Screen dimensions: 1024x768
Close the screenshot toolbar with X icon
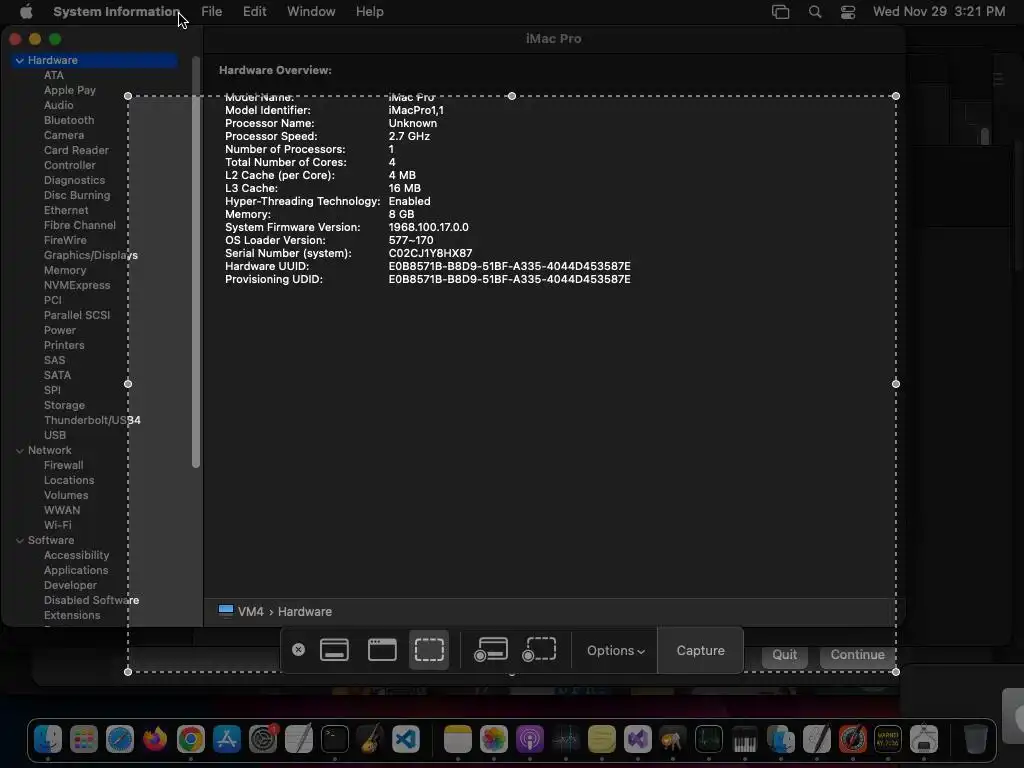point(298,650)
